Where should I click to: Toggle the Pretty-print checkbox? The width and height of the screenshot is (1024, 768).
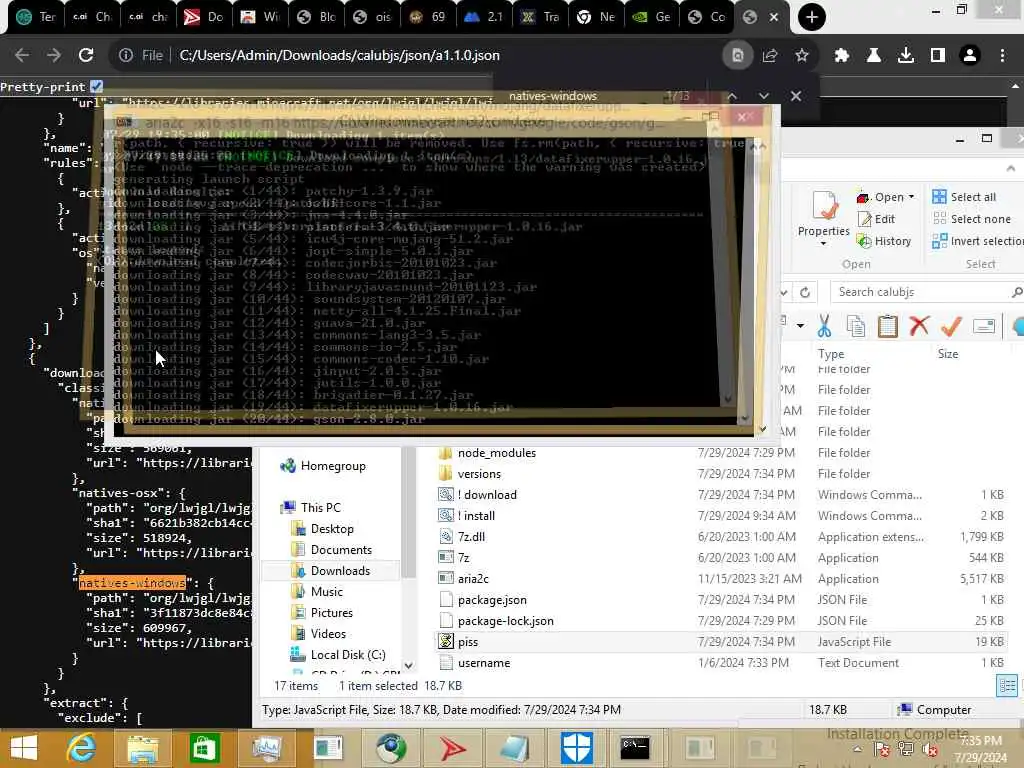[x=97, y=86]
